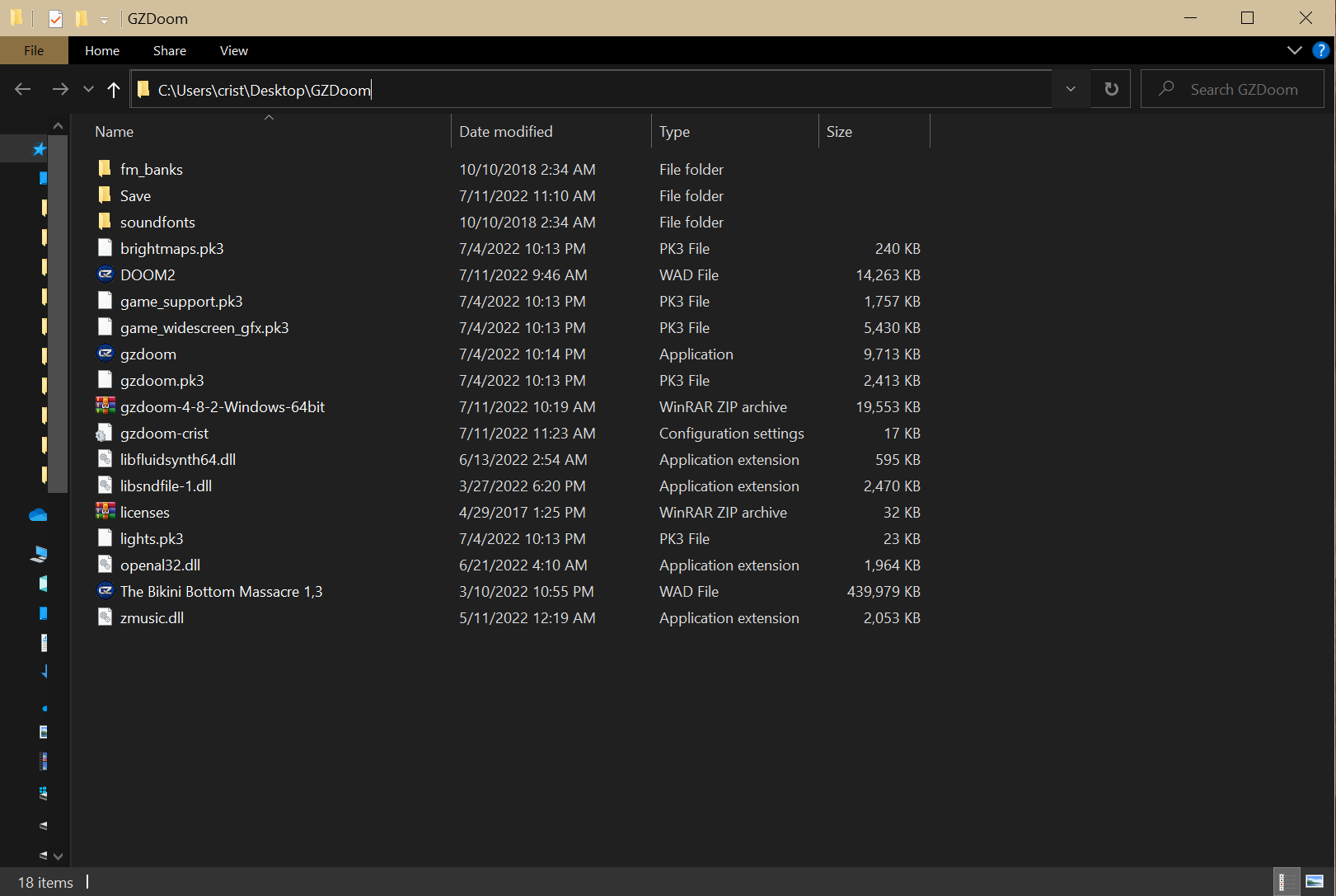The height and width of the screenshot is (896, 1336).
Task: Sort files by the Size column header
Action: point(839,132)
